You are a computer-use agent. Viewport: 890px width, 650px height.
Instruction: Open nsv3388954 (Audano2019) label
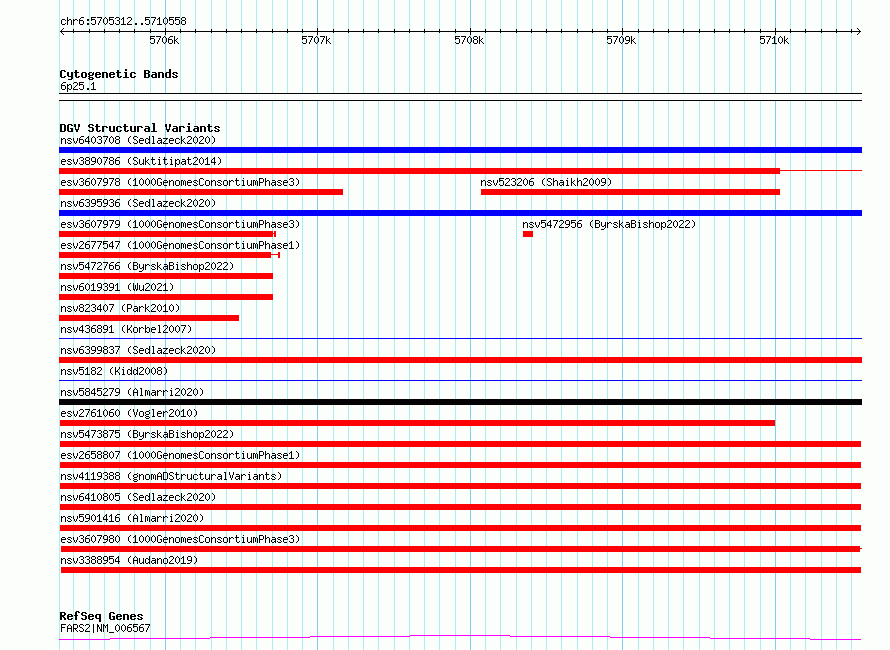coord(129,560)
